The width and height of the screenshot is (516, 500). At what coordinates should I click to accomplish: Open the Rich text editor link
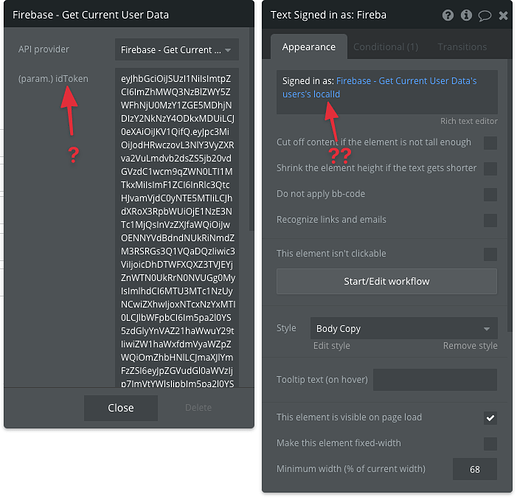469,121
